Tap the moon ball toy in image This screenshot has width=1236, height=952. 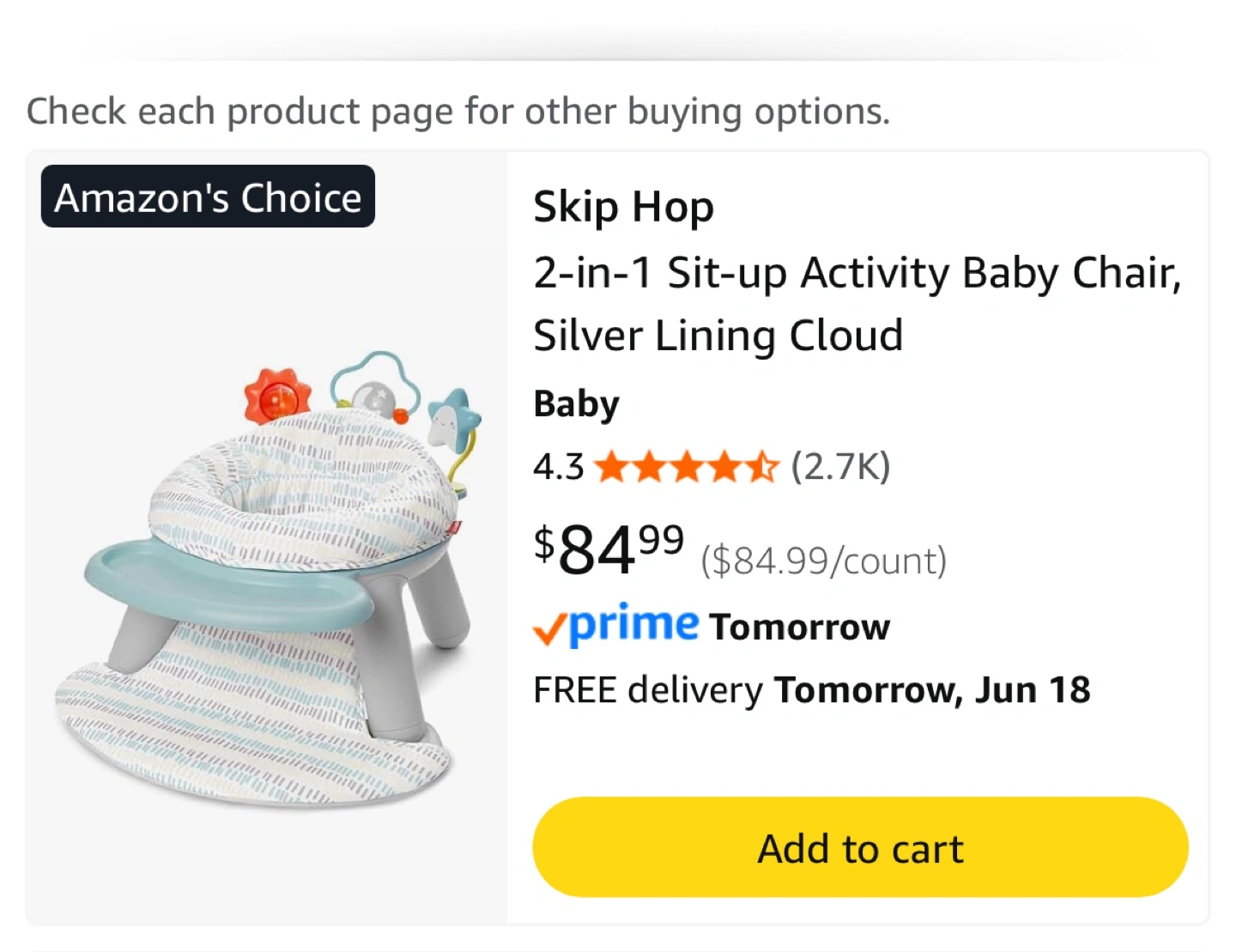(374, 397)
